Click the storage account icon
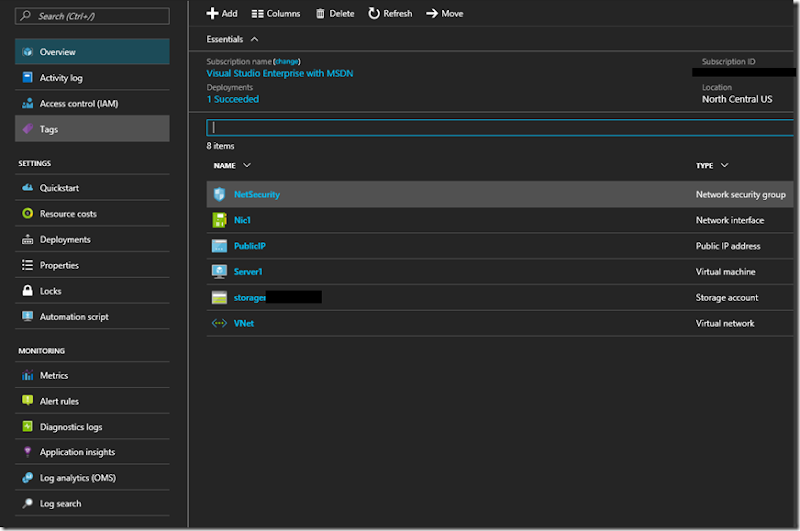800x531 pixels. (x=219, y=297)
